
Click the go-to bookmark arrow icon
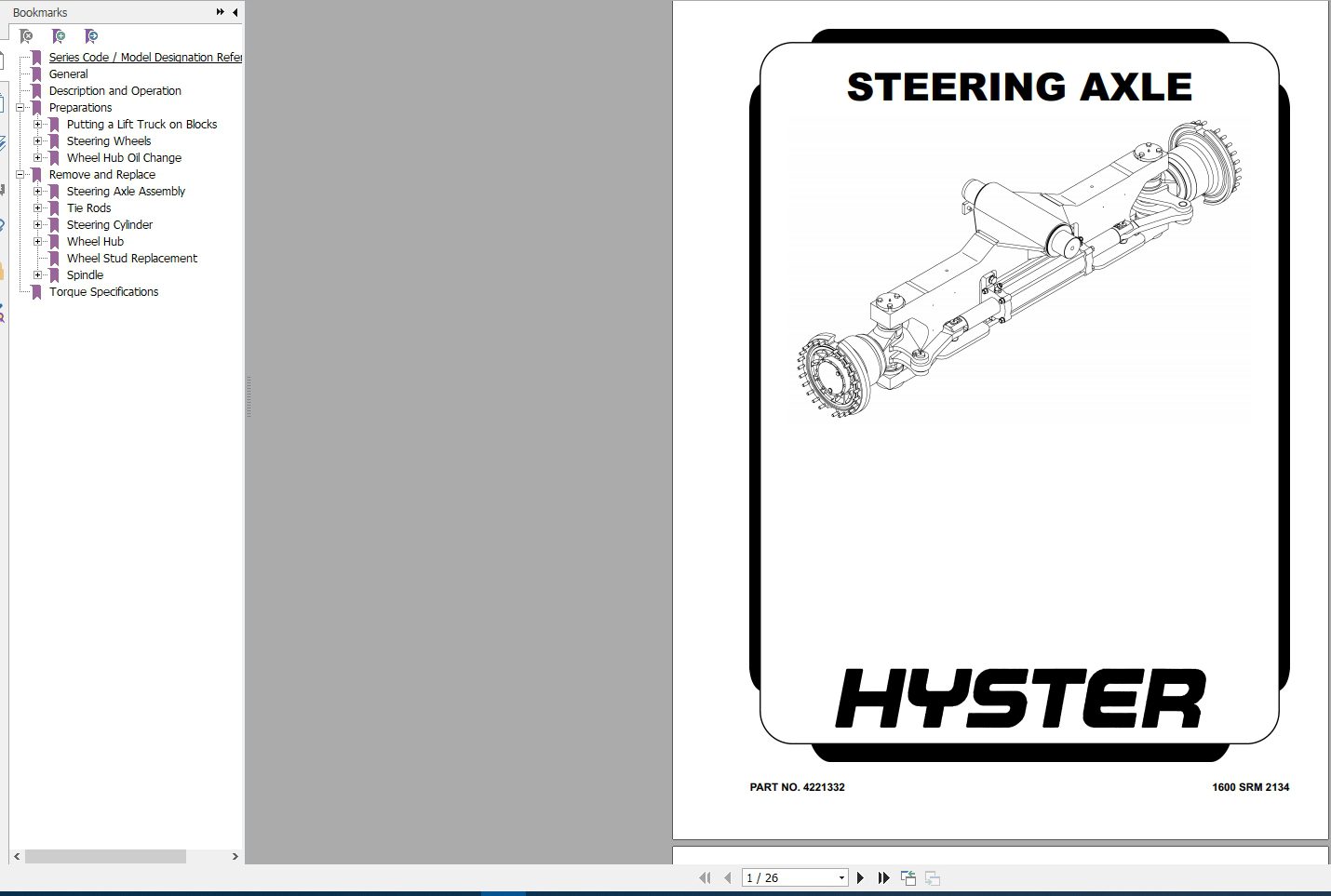[91, 36]
